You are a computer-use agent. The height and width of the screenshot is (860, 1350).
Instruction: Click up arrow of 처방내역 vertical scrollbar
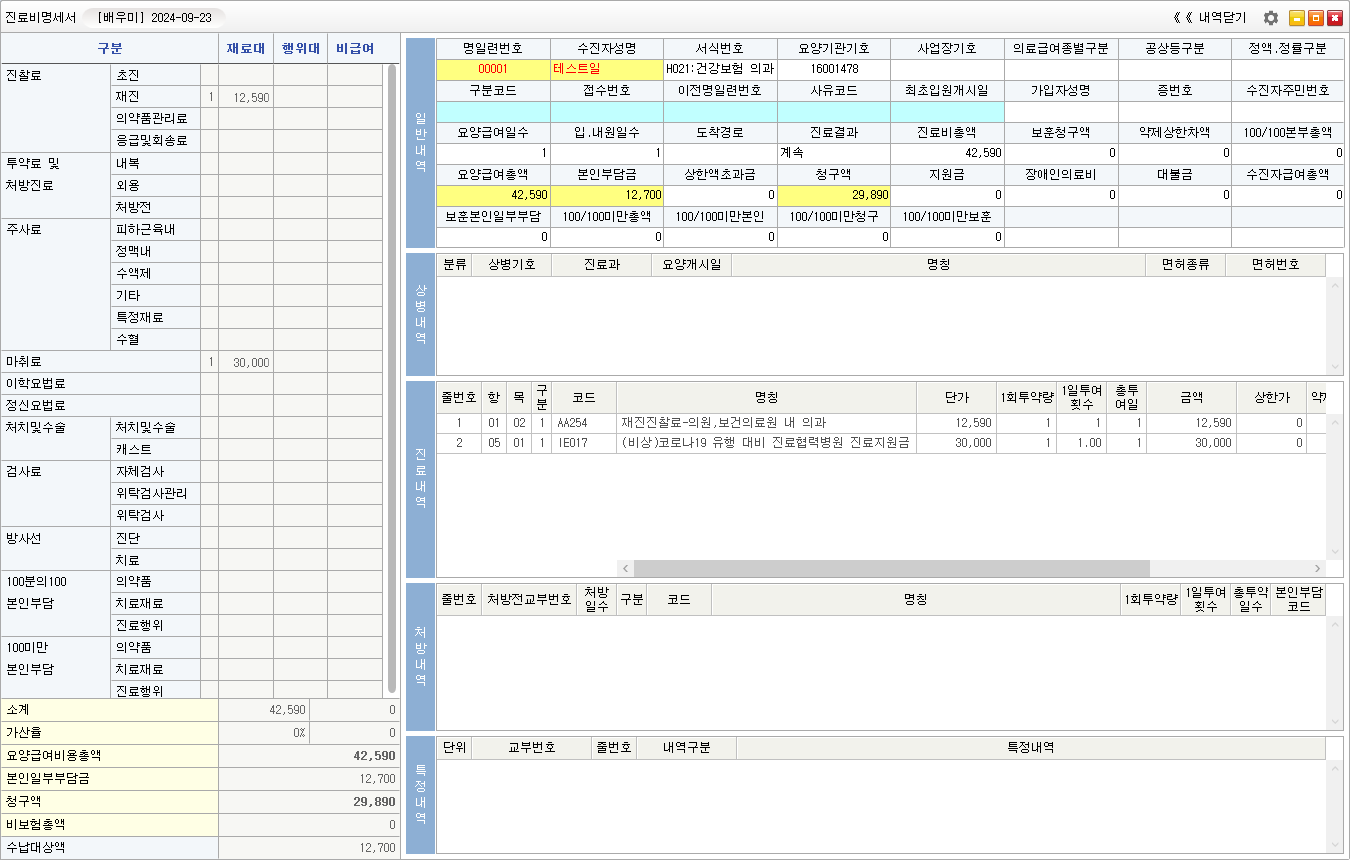(x=1335, y=626)
